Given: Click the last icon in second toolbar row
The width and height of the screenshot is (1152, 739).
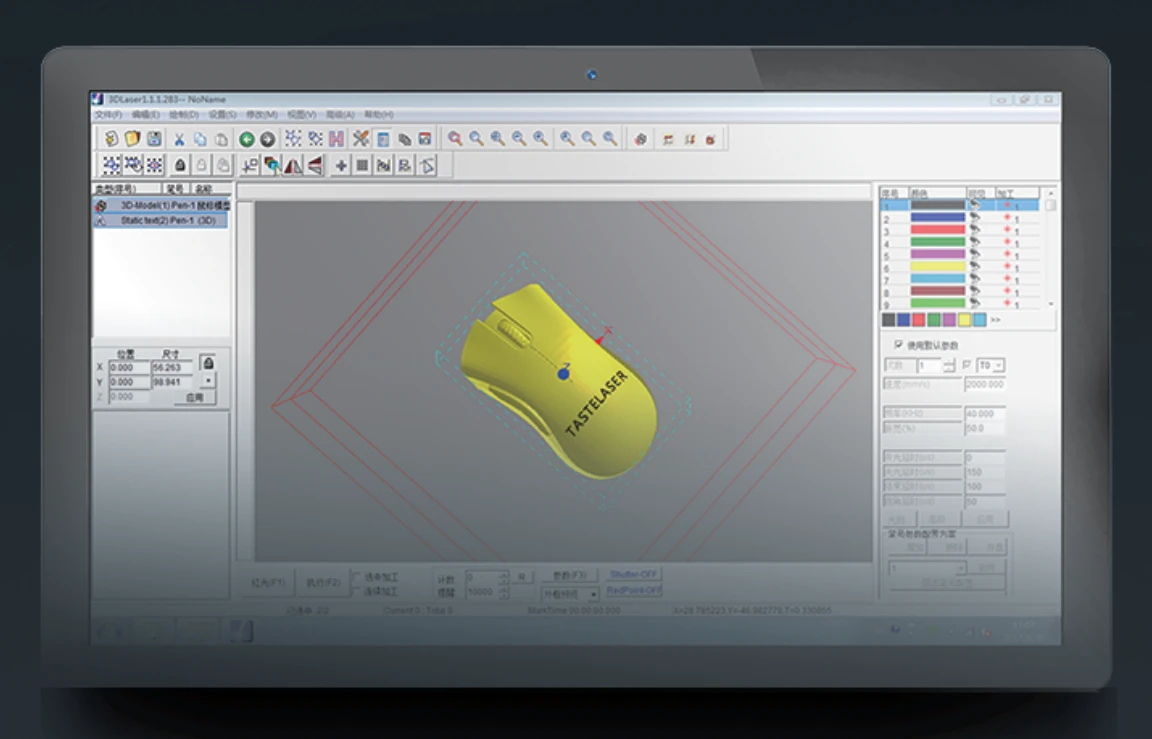Looking at the screenshot, I should coord(427,166).
